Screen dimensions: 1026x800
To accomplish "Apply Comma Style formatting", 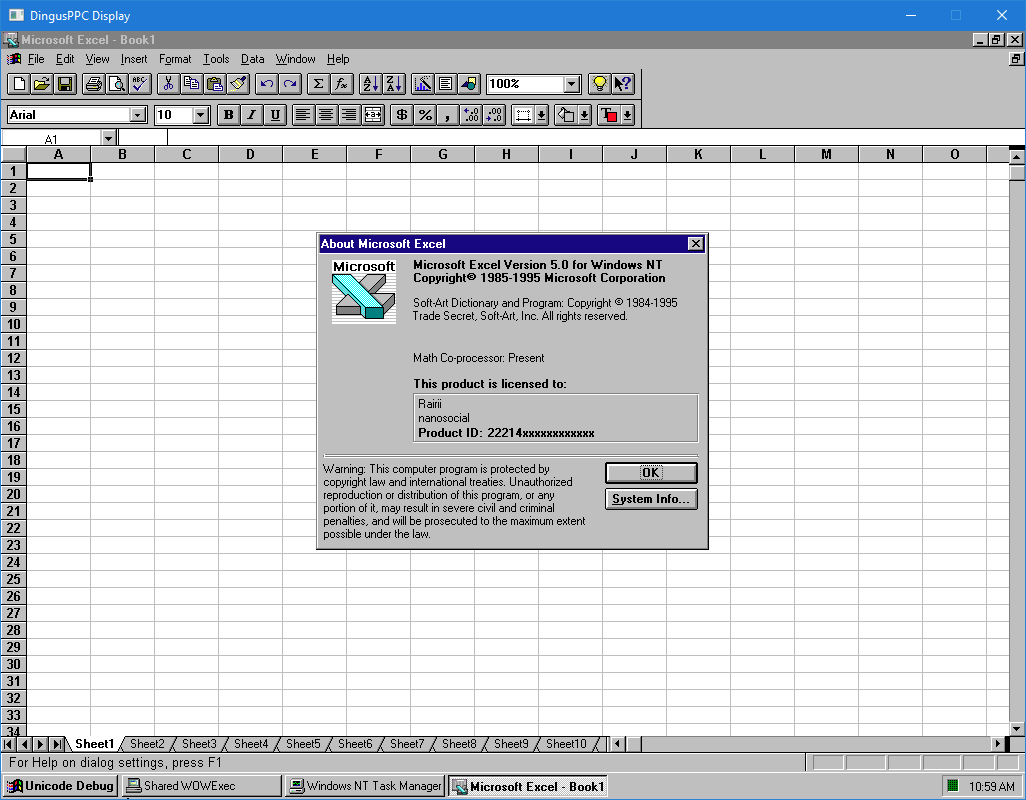I will click(448, 115).
